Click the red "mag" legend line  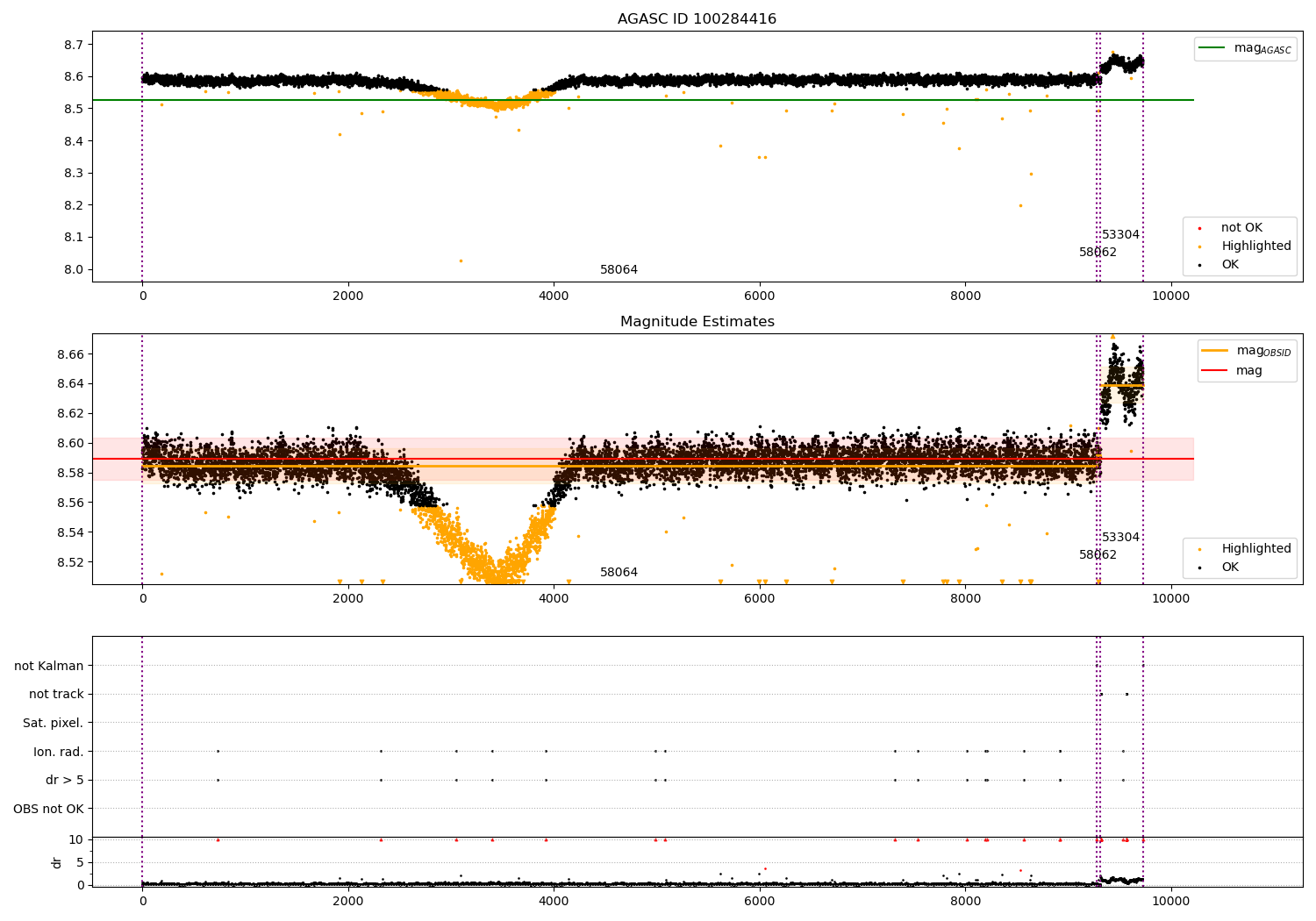(x=1214, y=370)
